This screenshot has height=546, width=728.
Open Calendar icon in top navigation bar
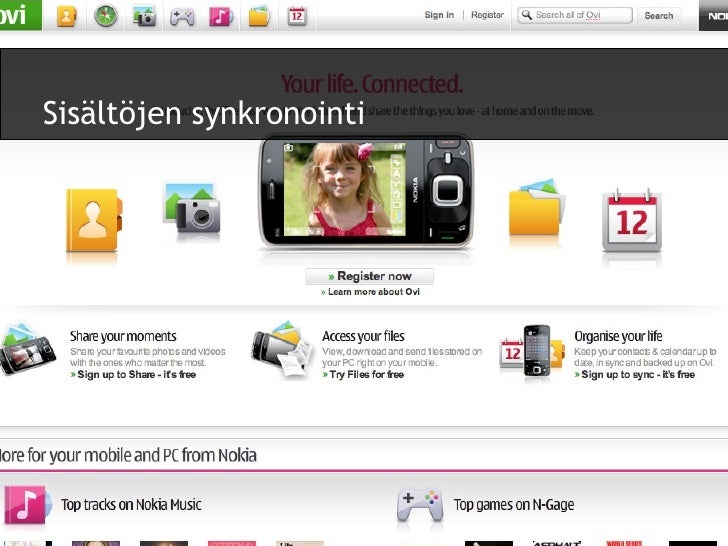tap(297, 17)
